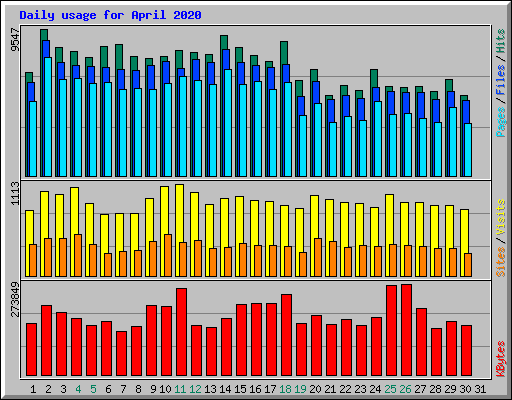Click the 'Hits' legend label

(x=500, y=41)
